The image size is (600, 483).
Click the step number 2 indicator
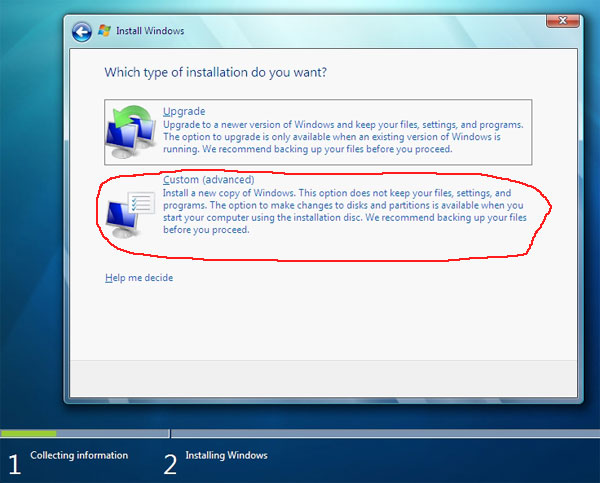(170, 463)
